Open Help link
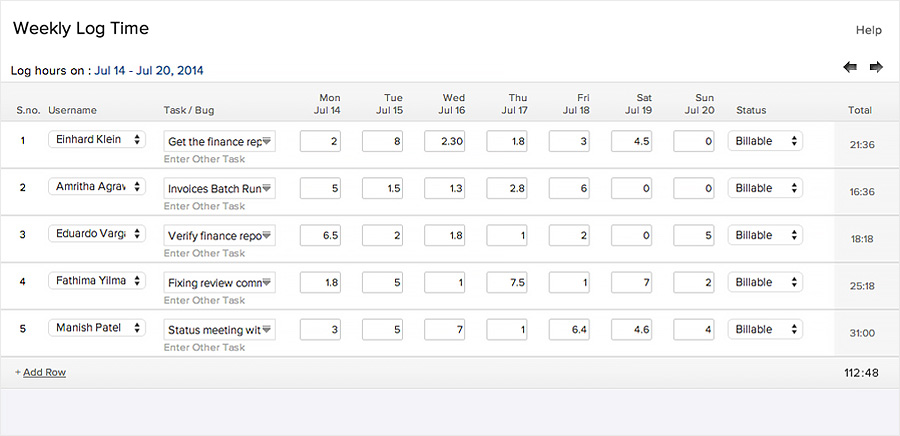The image size is (900, 436). click(869, 30)
